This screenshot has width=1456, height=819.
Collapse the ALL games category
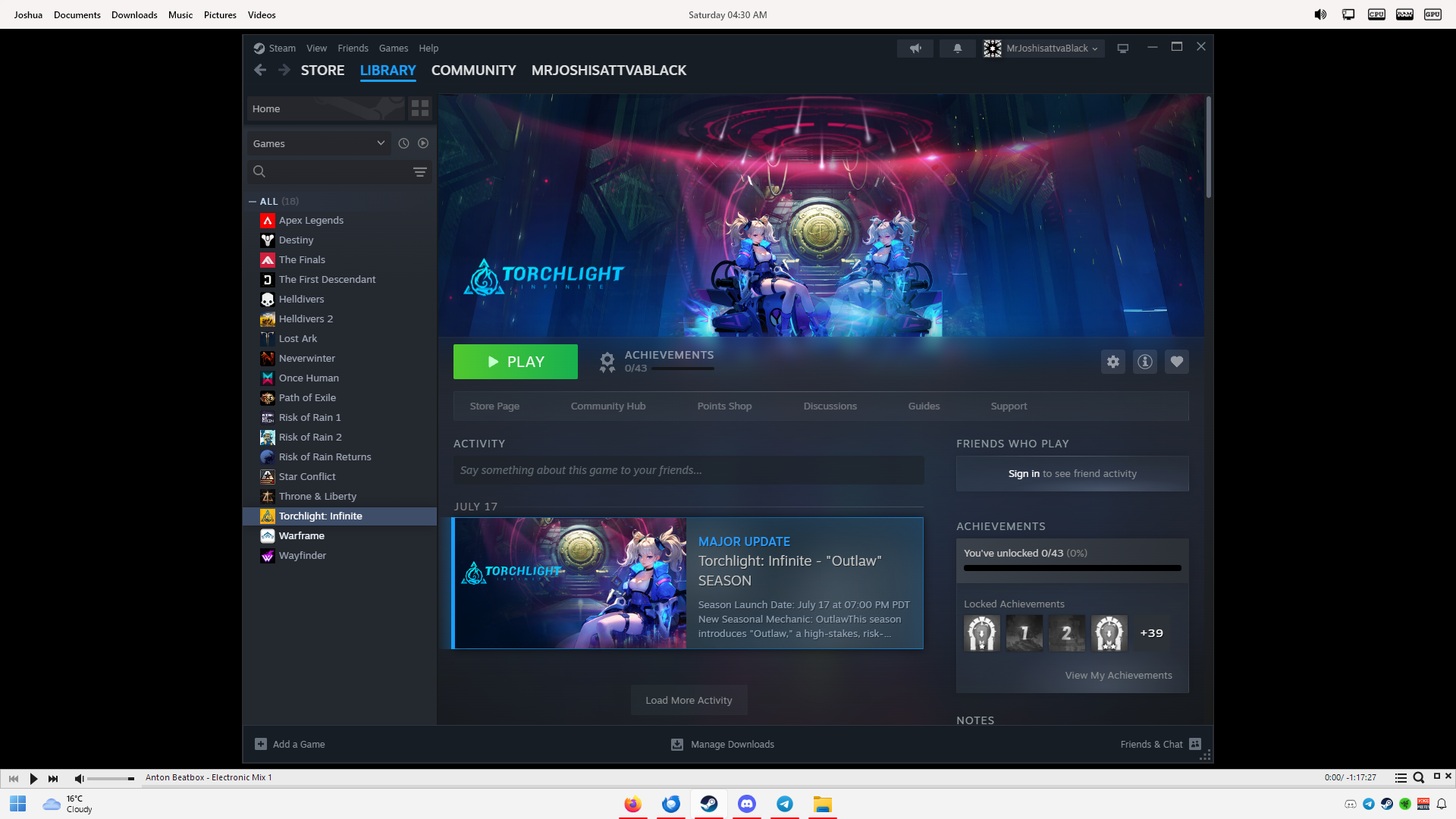click(253, 201)
